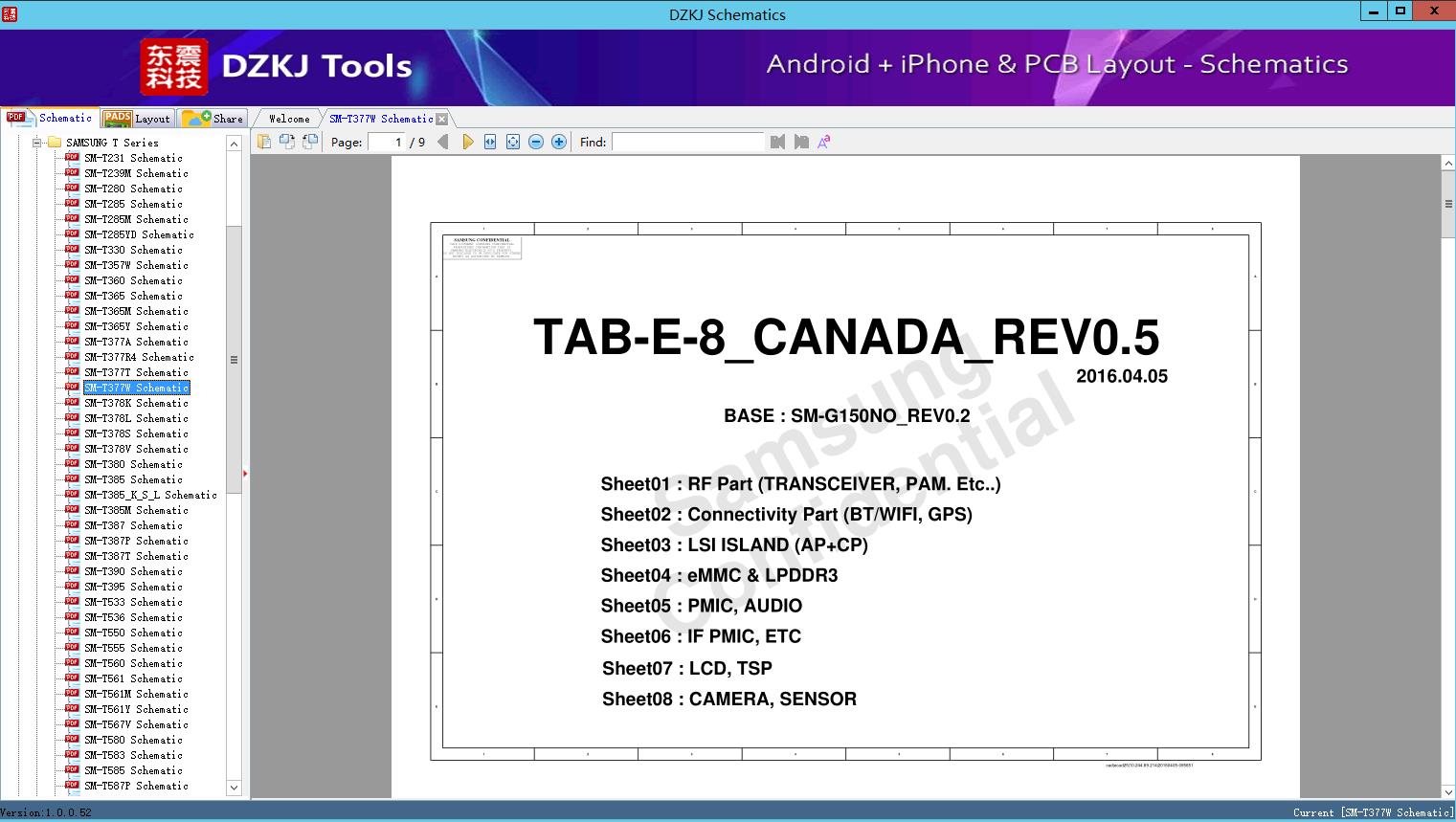Select SM-T533 Schematic tree item
Screen dimensions: 1456x822
(133, 602)
